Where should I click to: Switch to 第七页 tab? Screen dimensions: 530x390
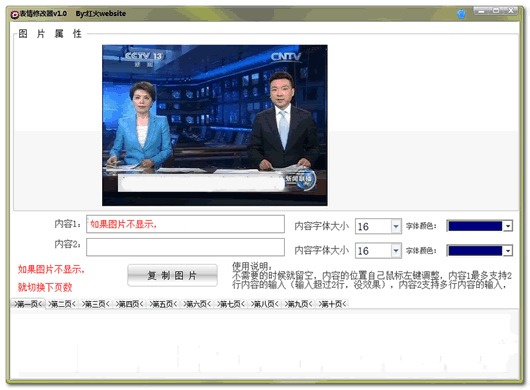pyautogui.click(x=231, y=304)
